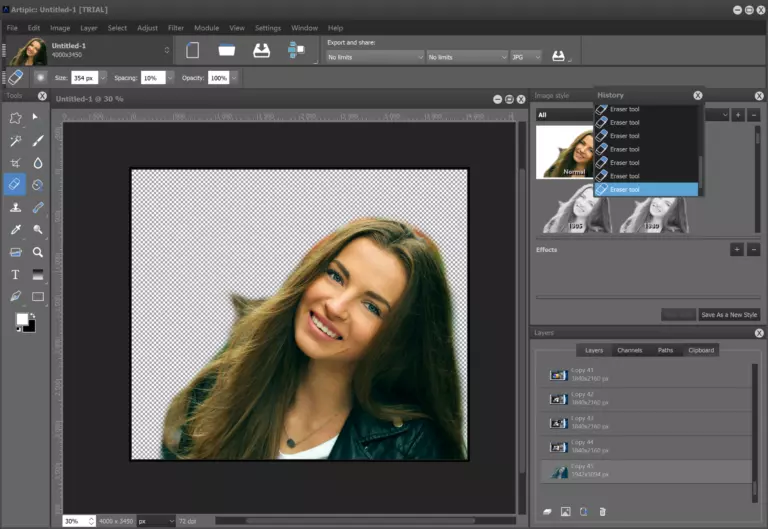This screenshot has width=768, height=529.
Task: Activate the Zoom magnifier tool
Action: pyautogui.click(x=38, y=253)
